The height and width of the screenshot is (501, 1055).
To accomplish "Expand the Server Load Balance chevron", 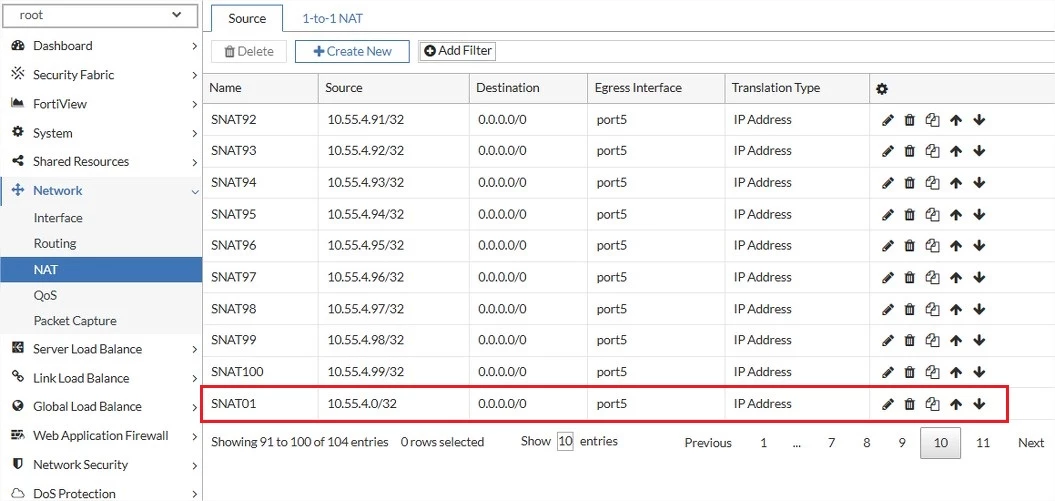I will [x=194, y=350].
